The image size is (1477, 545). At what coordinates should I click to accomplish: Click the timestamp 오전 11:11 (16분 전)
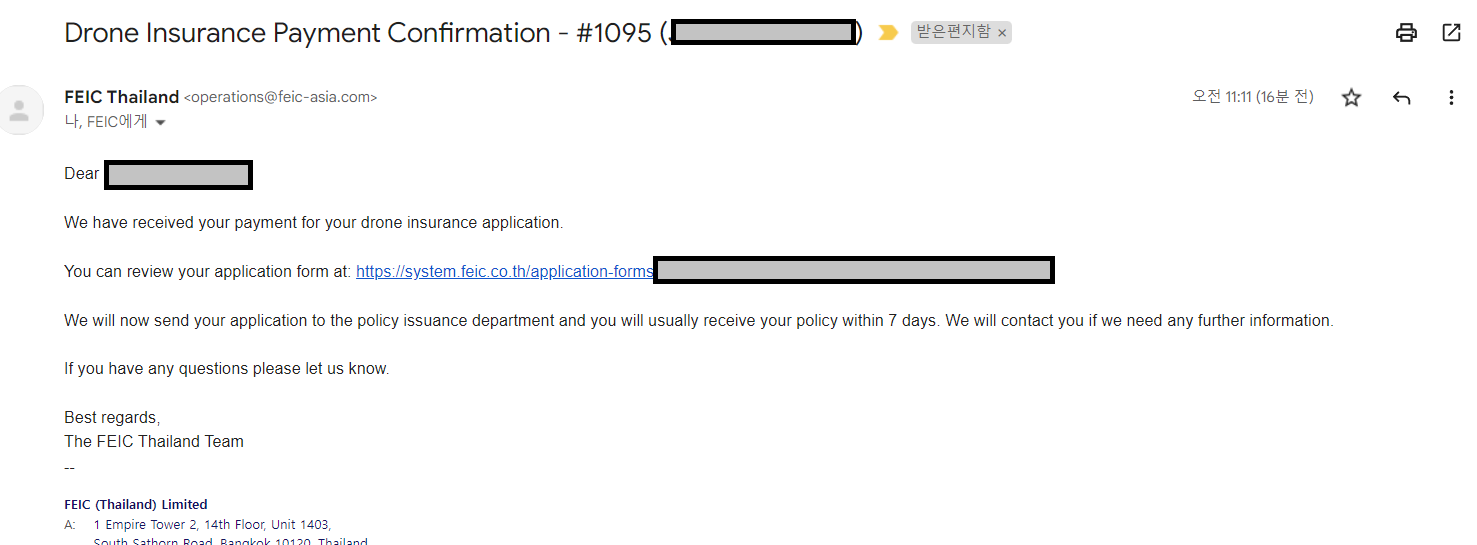click(x=1253, y=97)
